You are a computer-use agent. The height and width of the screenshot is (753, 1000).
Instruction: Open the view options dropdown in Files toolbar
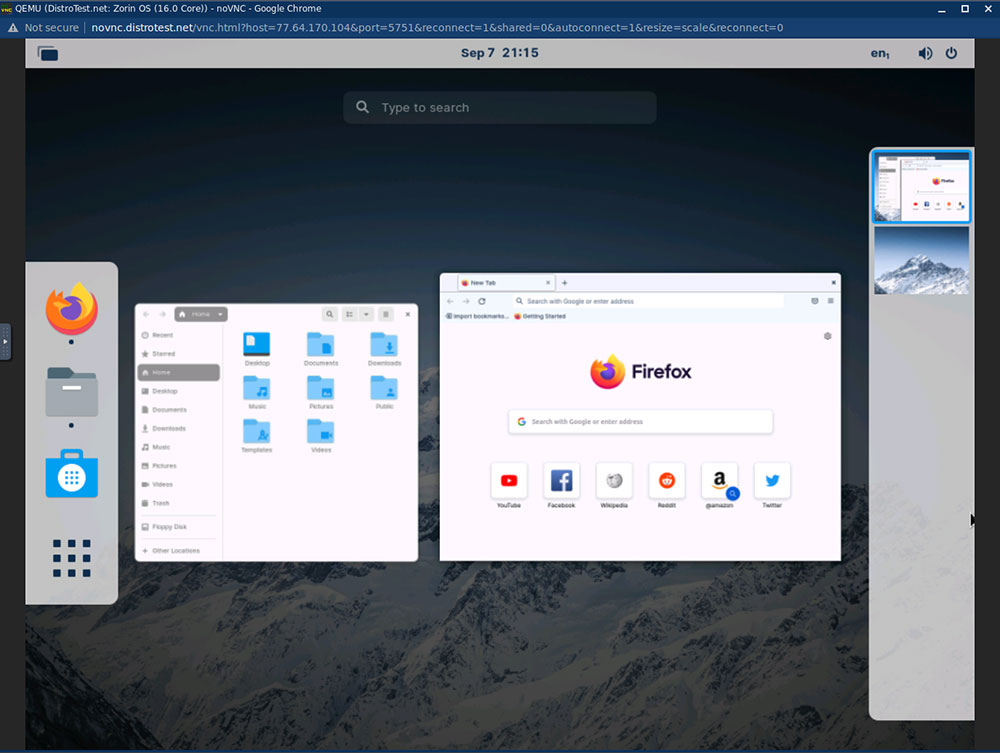click(x=367, y=313)
